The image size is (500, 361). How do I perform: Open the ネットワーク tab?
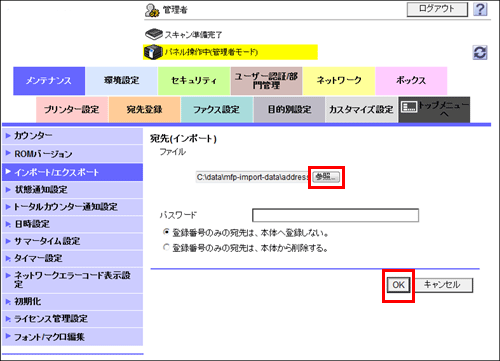tap(339, 81)
